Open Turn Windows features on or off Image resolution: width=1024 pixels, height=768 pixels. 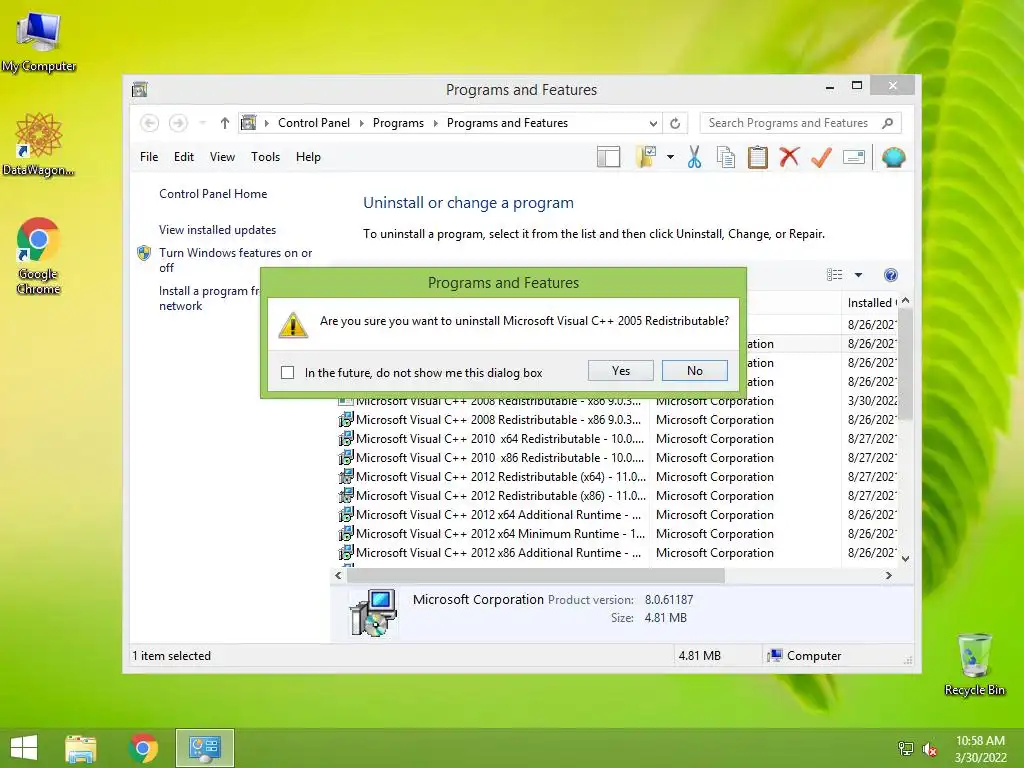pyautogui.click(x=236, y=260)
